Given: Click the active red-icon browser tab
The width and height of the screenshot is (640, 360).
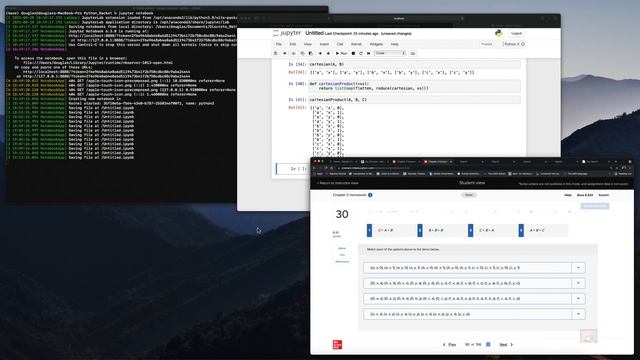Looking at the screenshot, I should [x=438, y=162].
